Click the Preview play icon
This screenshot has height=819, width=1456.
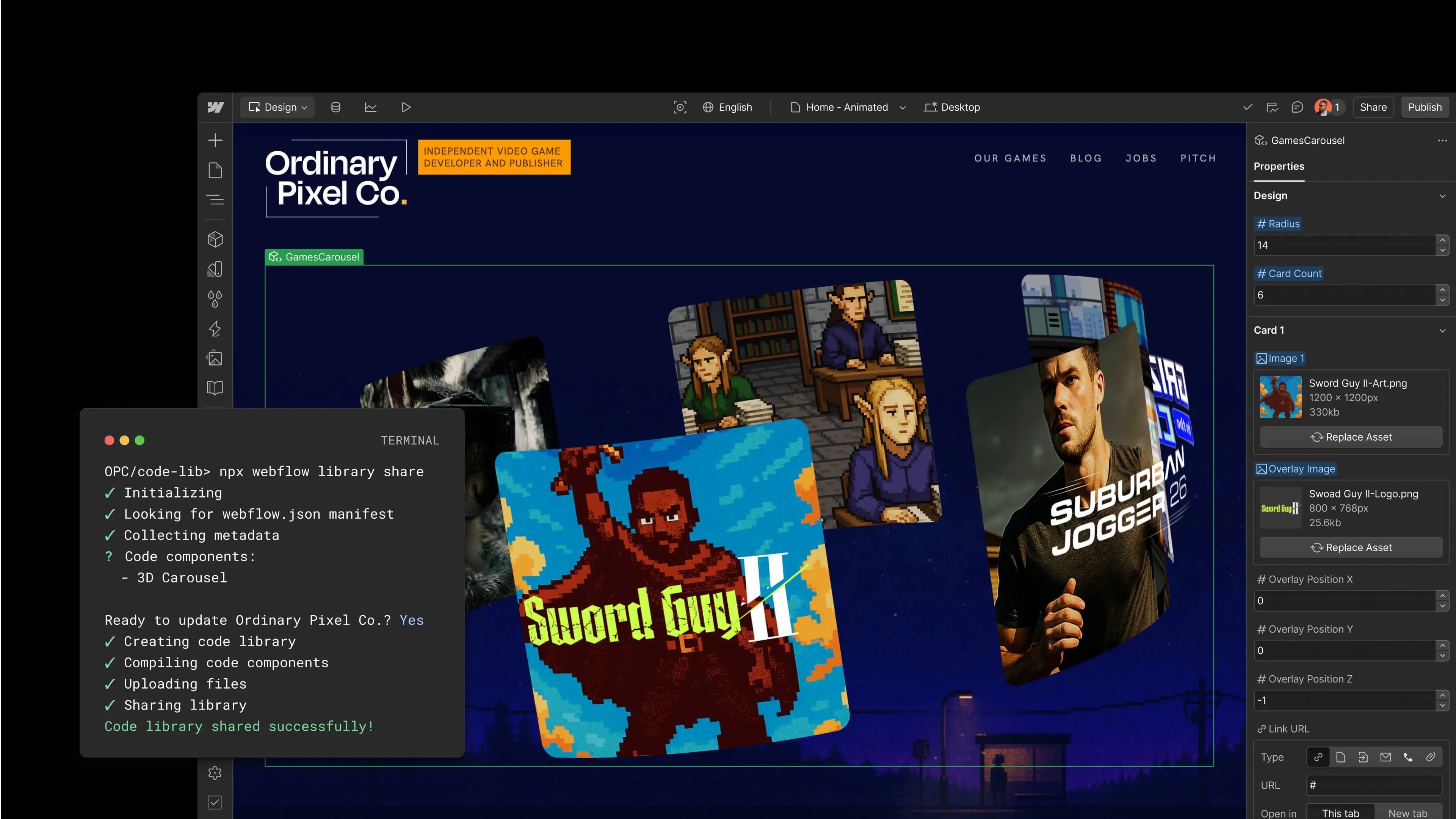pyautogui.click(x=405, y=107)
